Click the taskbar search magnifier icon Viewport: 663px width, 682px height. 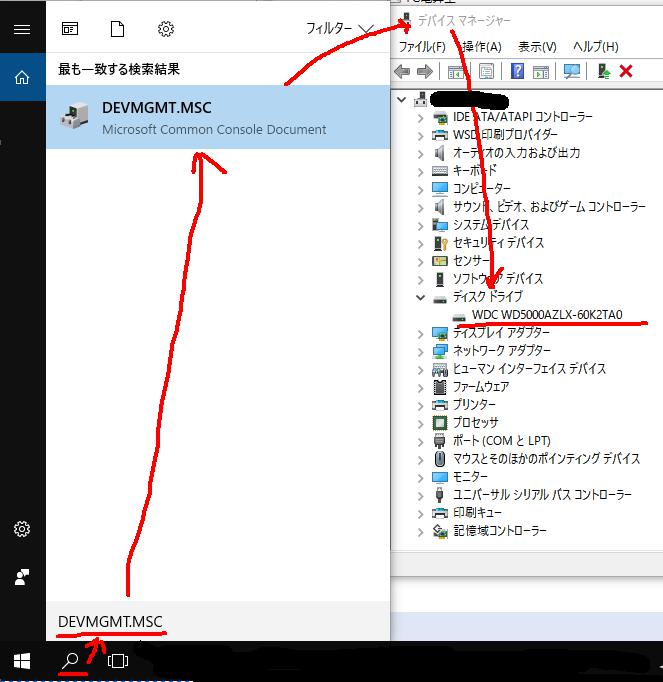70,661
